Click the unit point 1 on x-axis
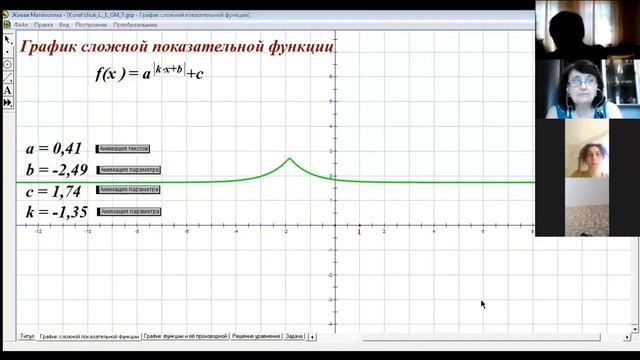 pyautogui.click(x=360, y=226)
